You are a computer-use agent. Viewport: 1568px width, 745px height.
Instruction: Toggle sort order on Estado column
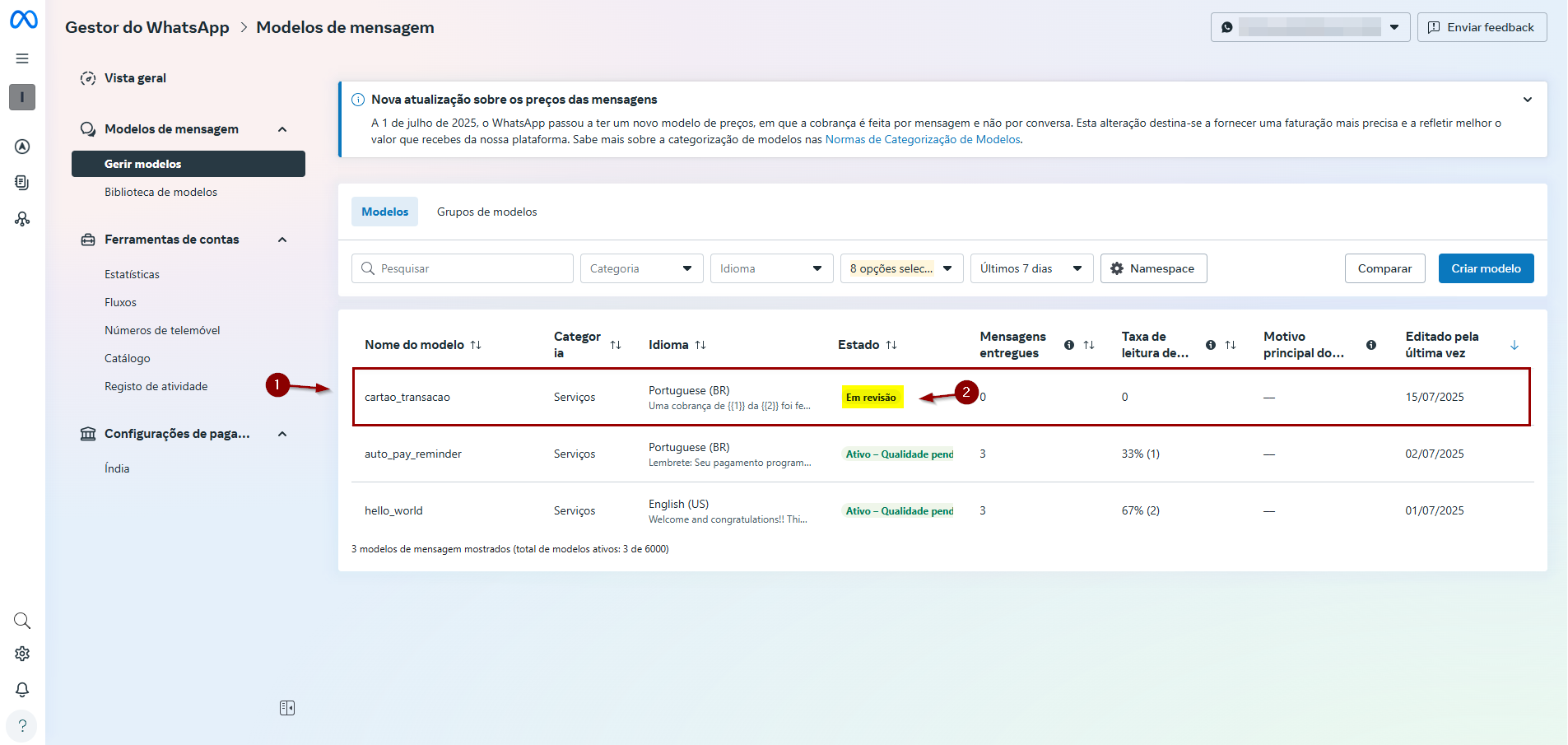point(891,345)
